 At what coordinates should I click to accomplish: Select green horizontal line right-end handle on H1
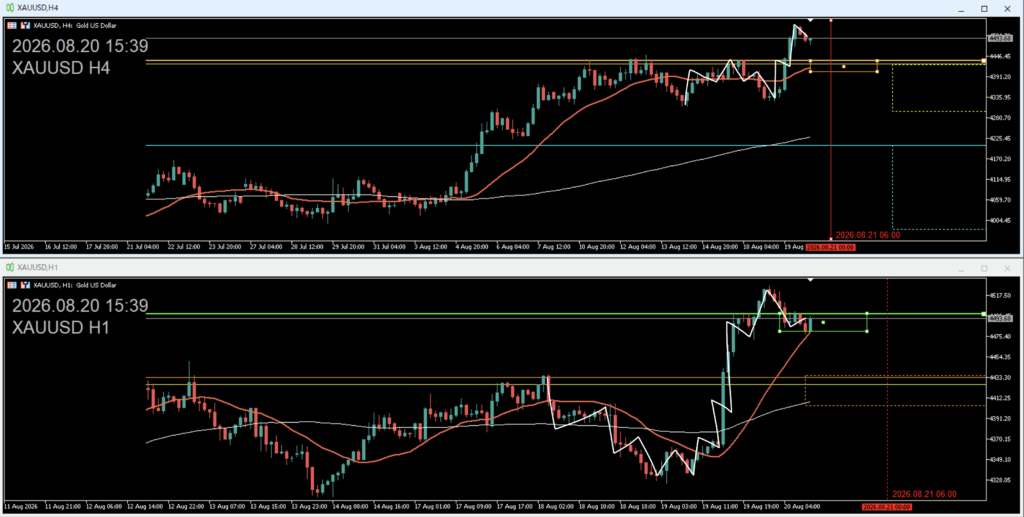click(984, 314)
